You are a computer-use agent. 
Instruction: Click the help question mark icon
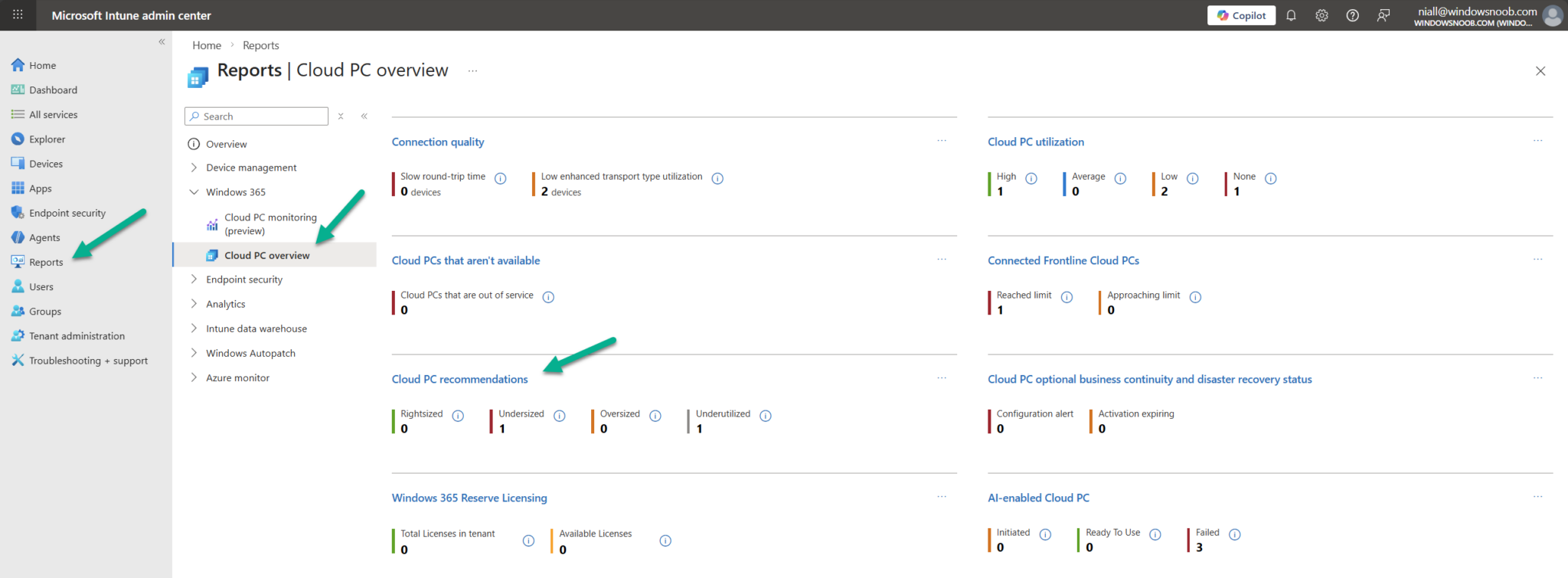pos(1352,15)
